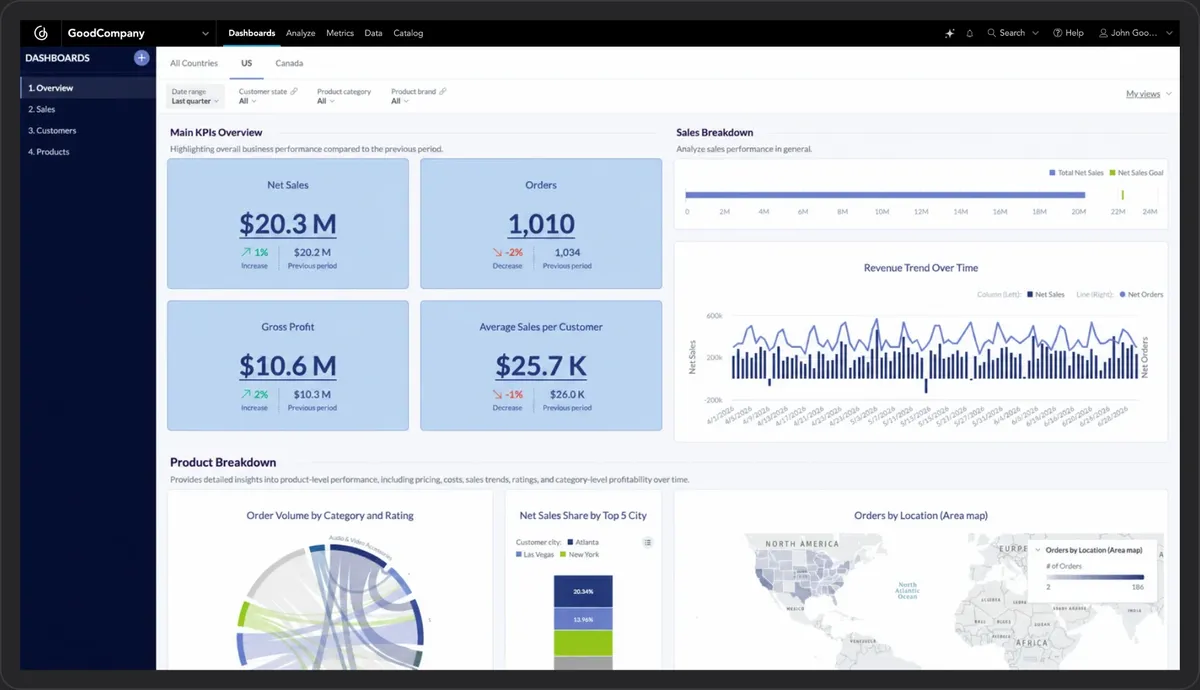Open legend list icon in Net Sales Share

tap(648, 542)
